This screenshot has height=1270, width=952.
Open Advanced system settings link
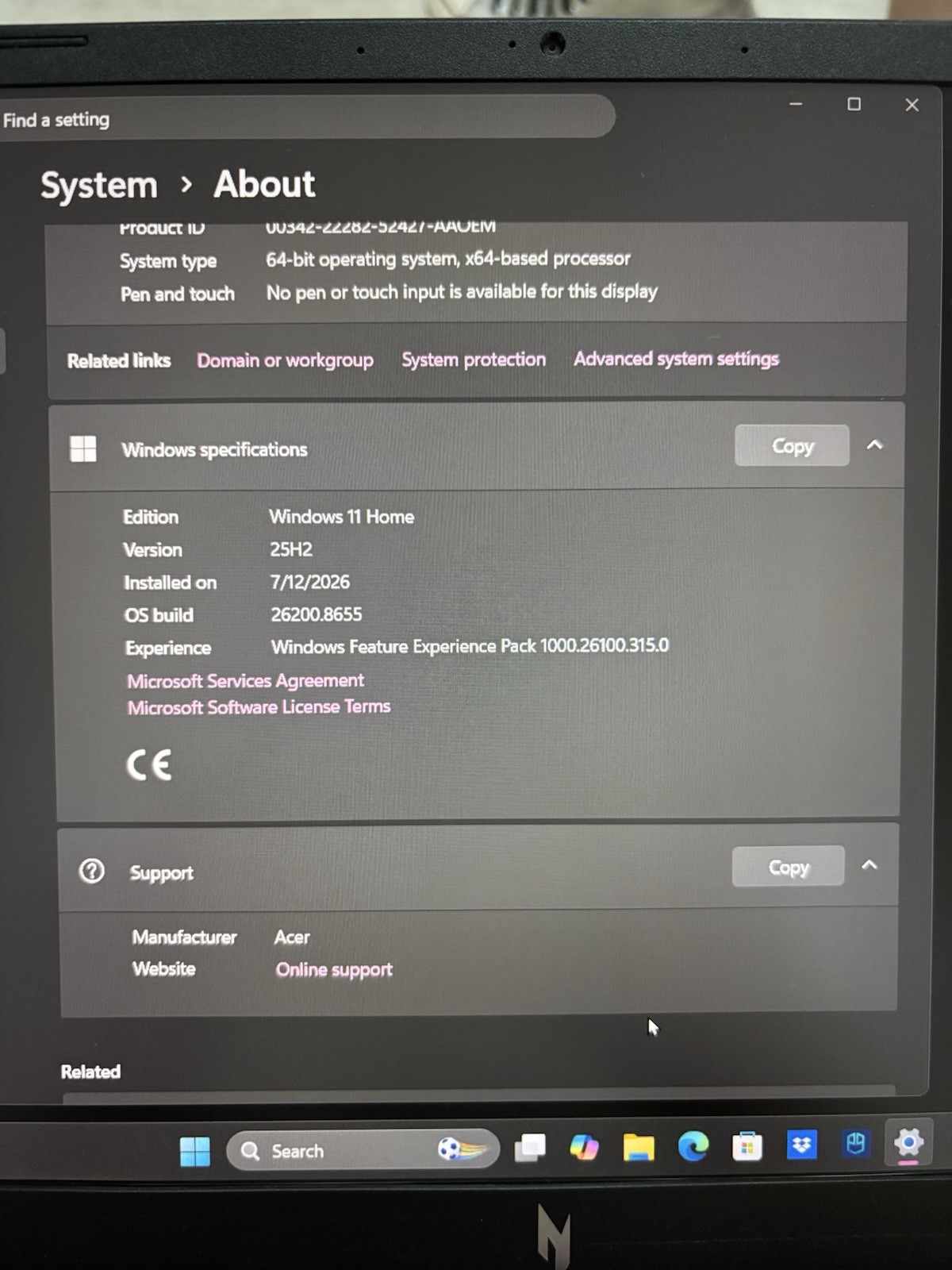677,359
